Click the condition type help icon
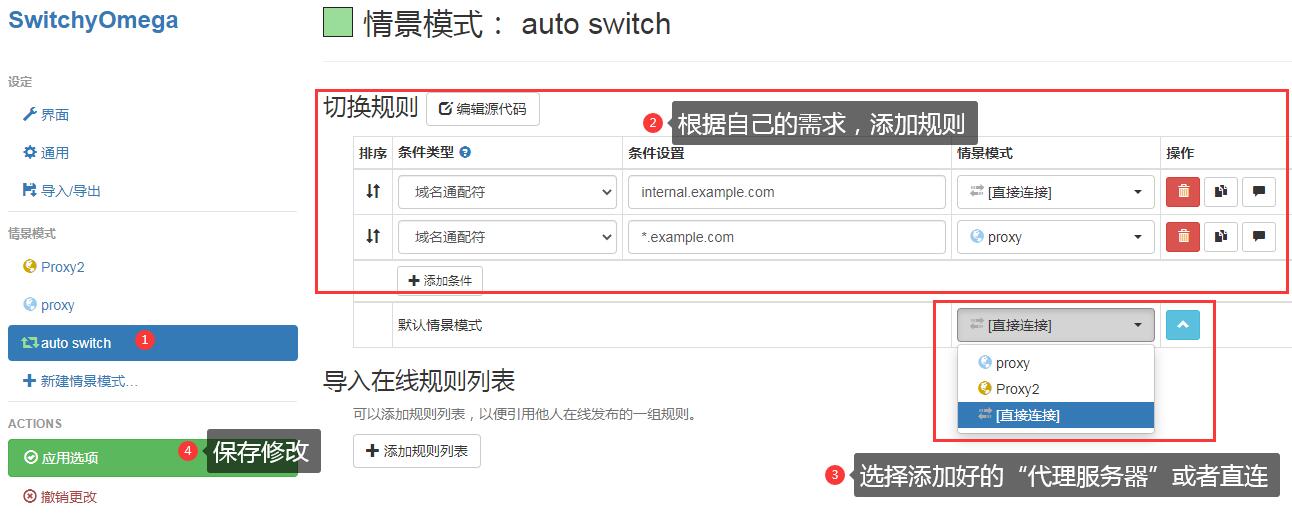 point(465,153)
